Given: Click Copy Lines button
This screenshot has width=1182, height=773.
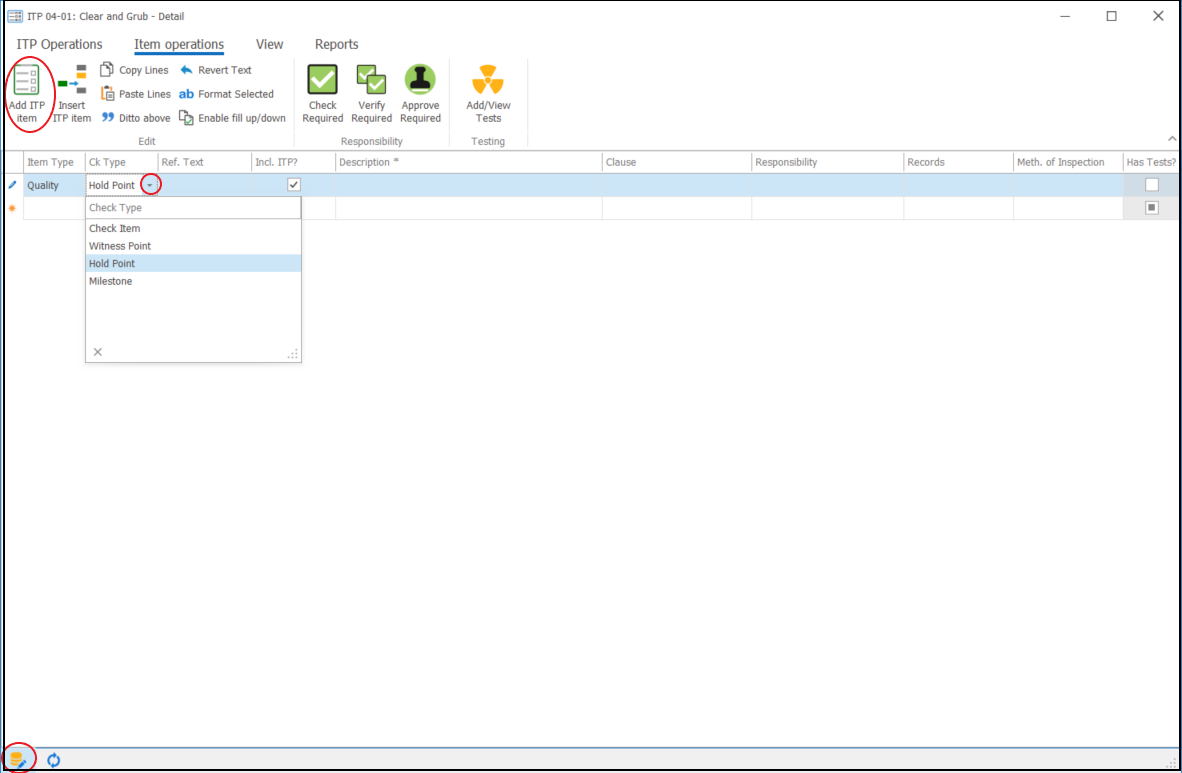Looking at the screenshot, I should 135,70.
